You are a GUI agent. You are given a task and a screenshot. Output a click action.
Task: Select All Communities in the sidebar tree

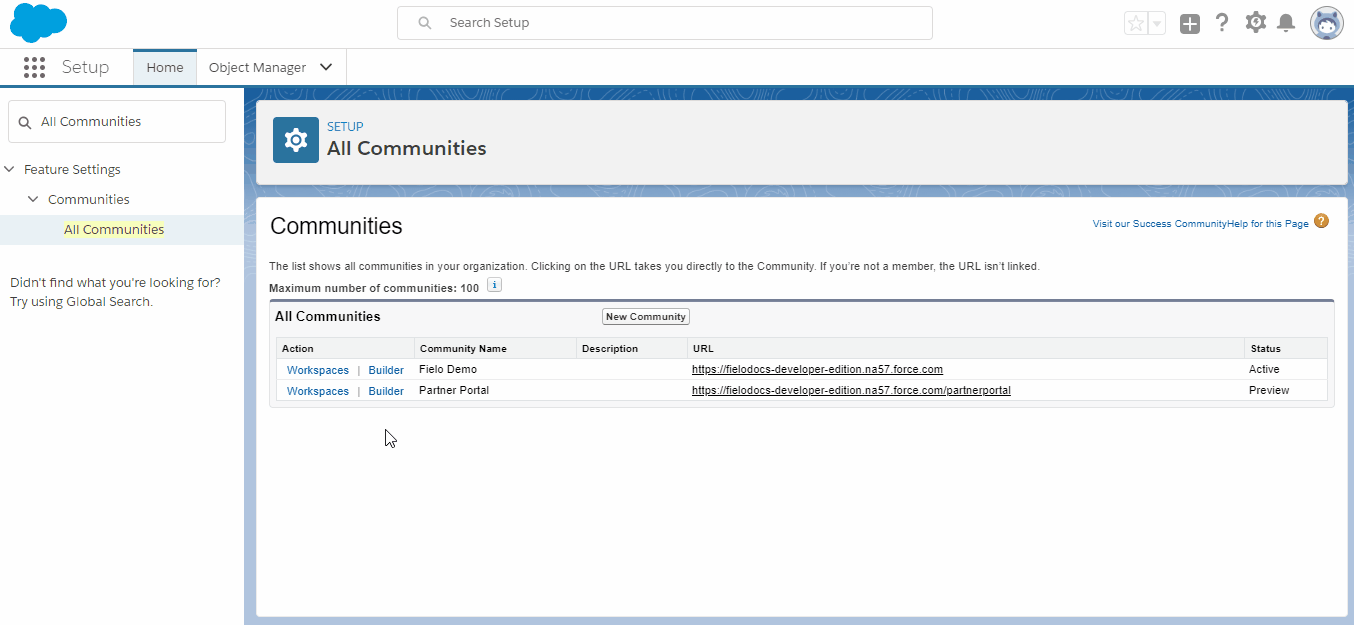(x=114, y=229)
